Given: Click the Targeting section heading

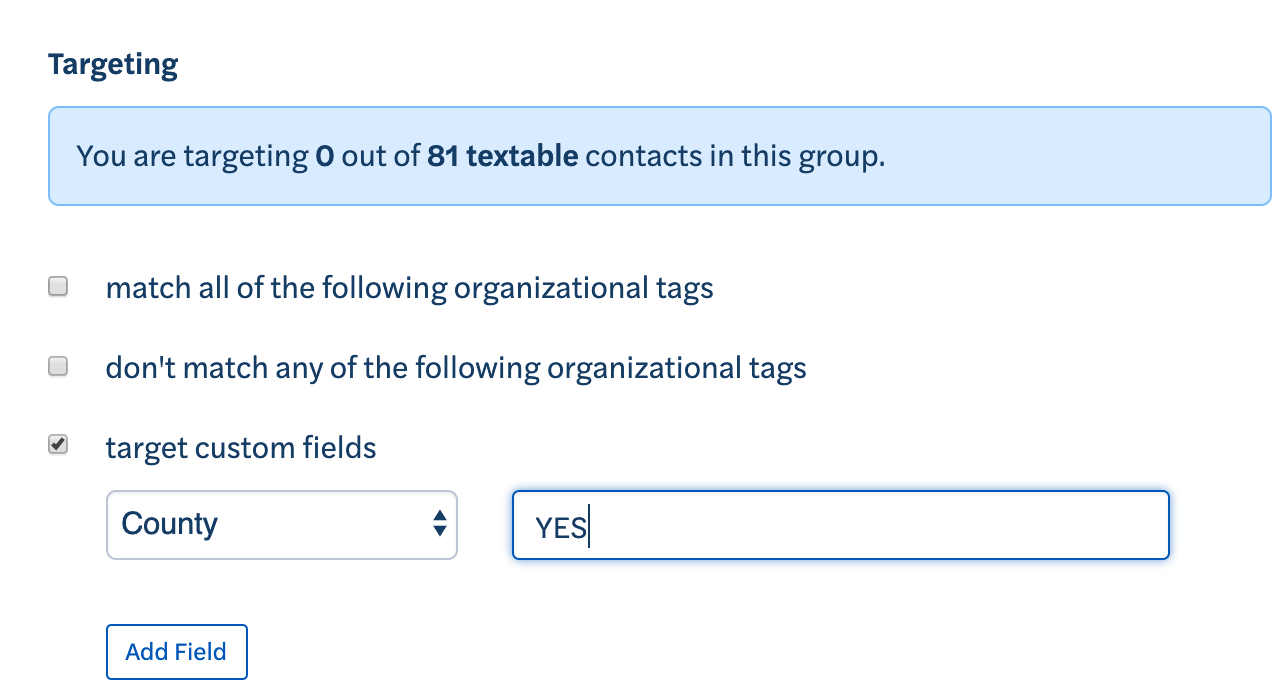Looking at the screenshot, I should coord(112,63).
